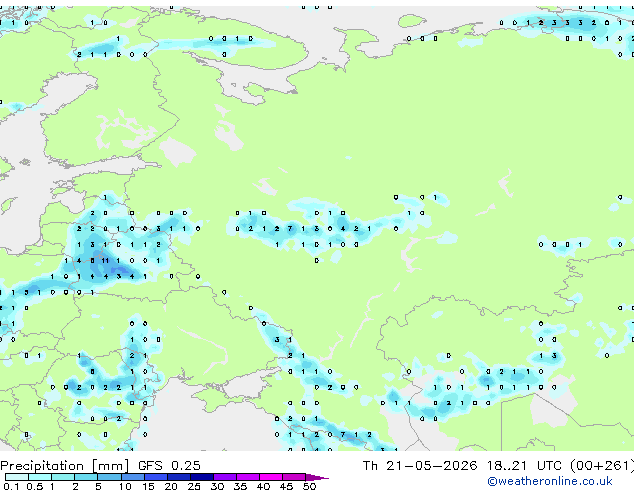Click the legend tick label '40'

coord(263,486)
